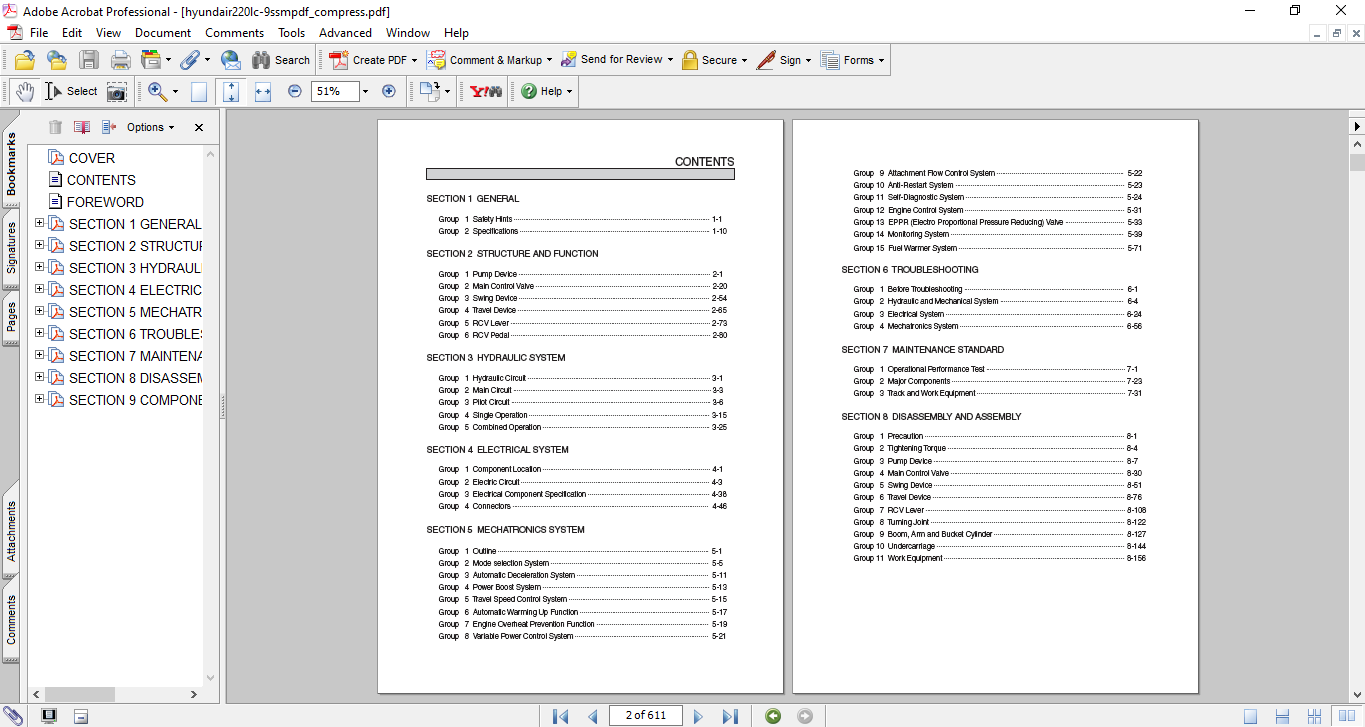Open the Advanced menu

(345, 33)
